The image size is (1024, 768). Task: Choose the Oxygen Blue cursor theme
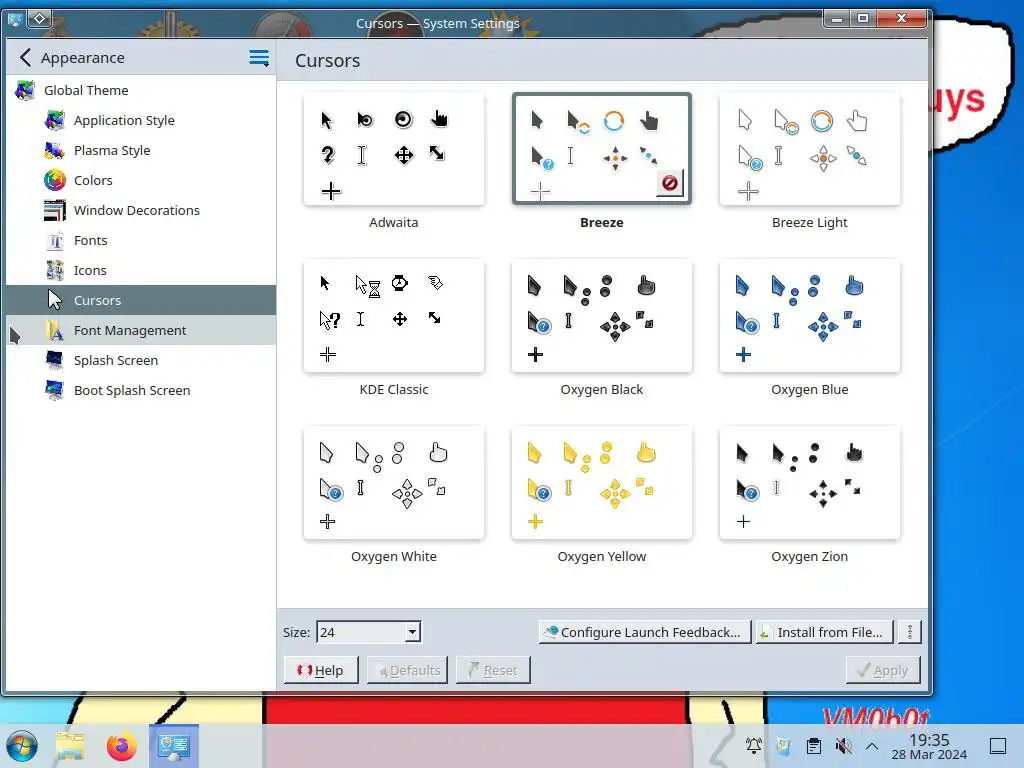[810, 316]
